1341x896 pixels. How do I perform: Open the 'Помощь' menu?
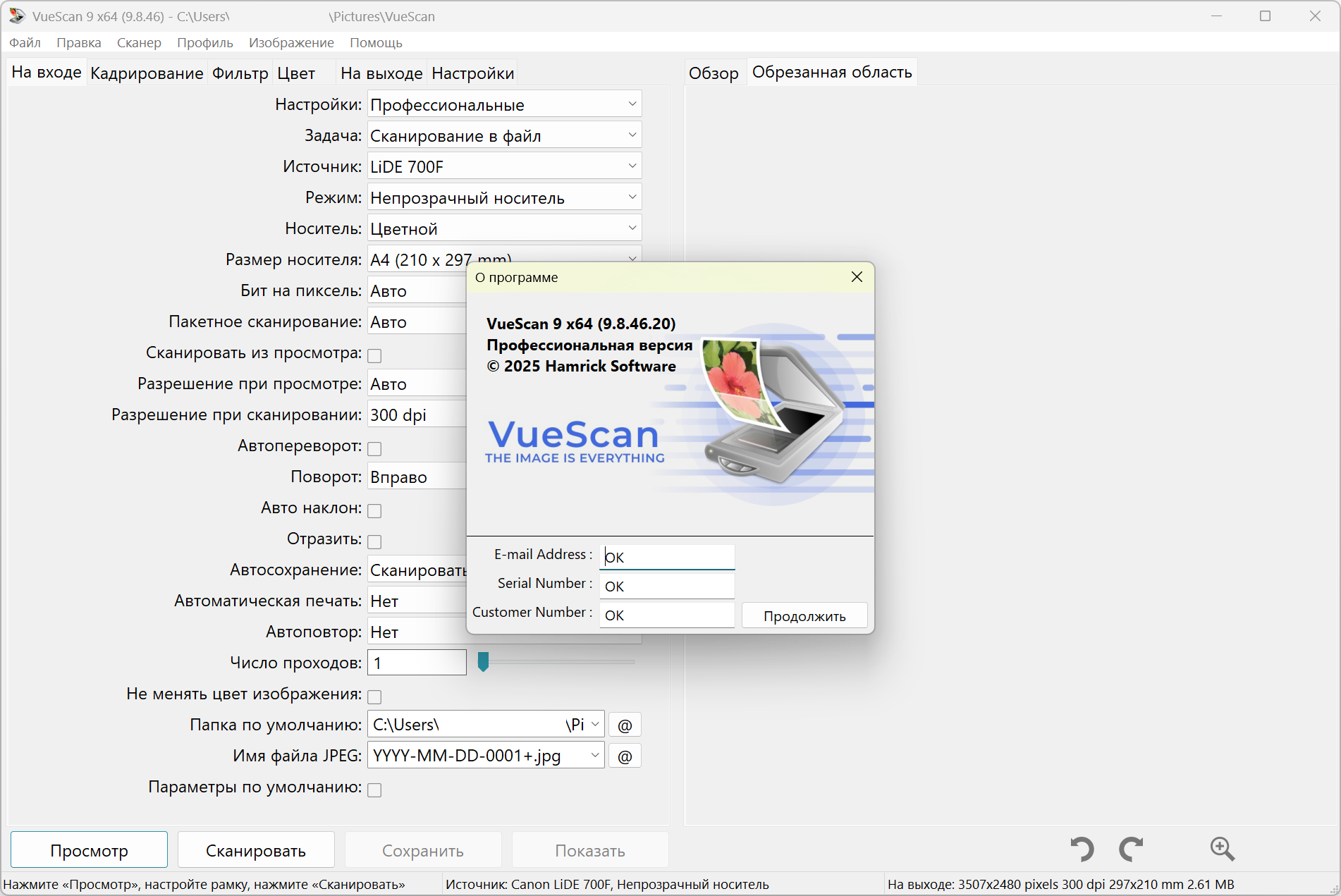click(x=376, y=42)
